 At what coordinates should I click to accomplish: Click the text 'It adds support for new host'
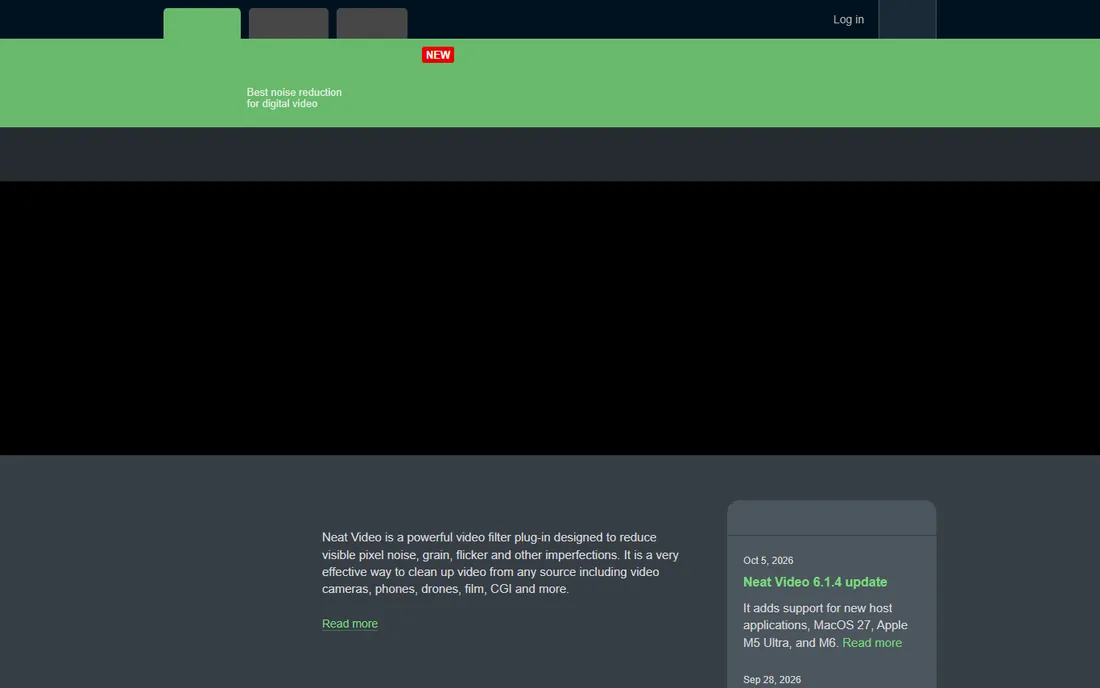click(x=817, y=608)
